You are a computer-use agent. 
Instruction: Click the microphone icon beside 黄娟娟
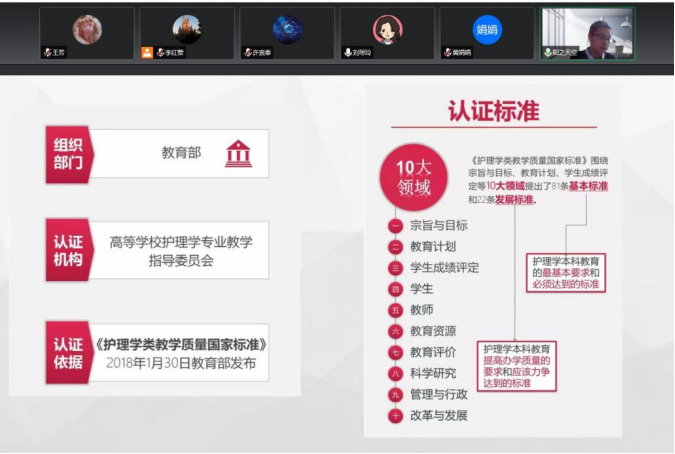click(447, 52)
